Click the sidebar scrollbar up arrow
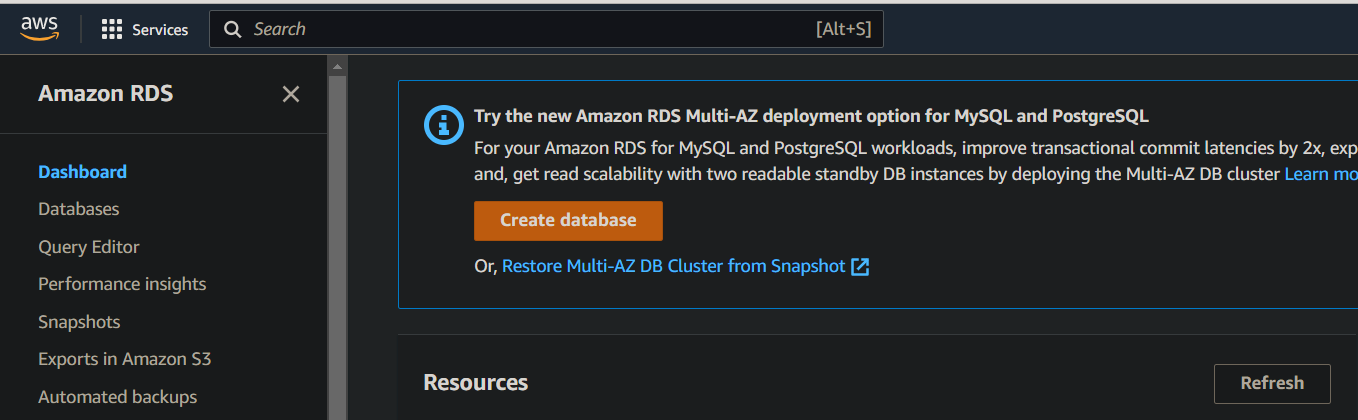Image resolution: width=1358 pixels, height=420 pixels. [x=337, y=67]
